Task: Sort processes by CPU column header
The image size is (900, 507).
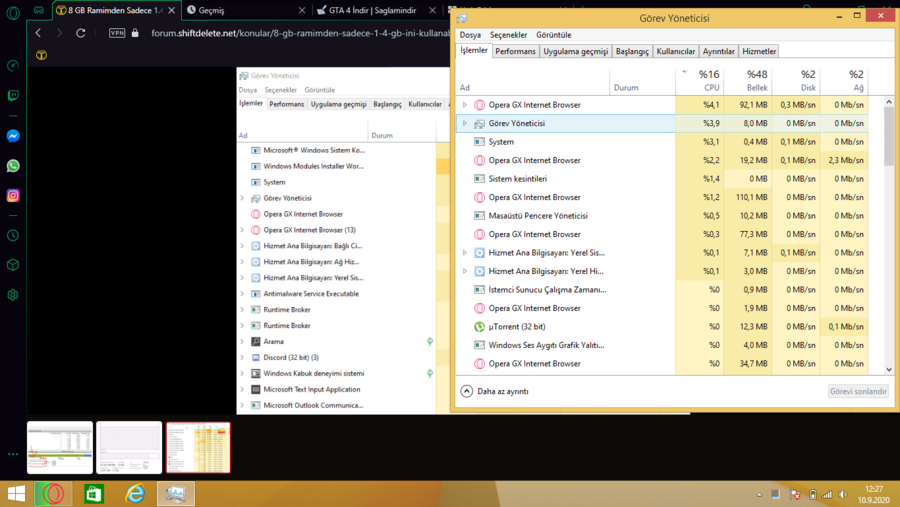Action: click(700, 81)
